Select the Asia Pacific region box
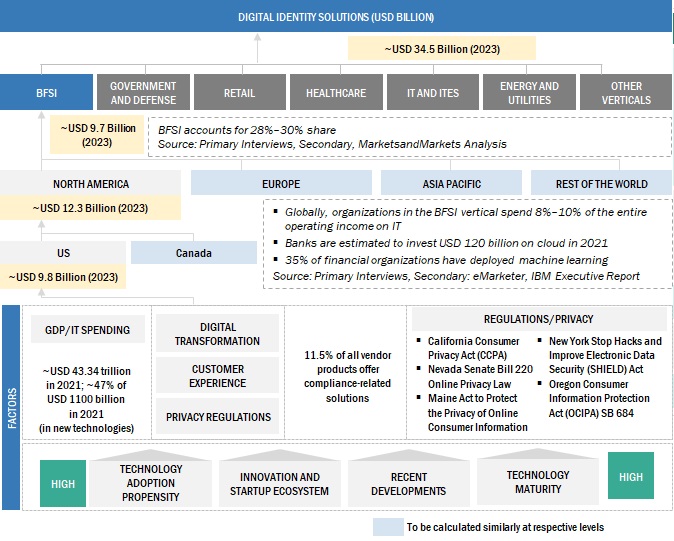The height and width of the screenshot is (541, 674). [x=450, y=184]
